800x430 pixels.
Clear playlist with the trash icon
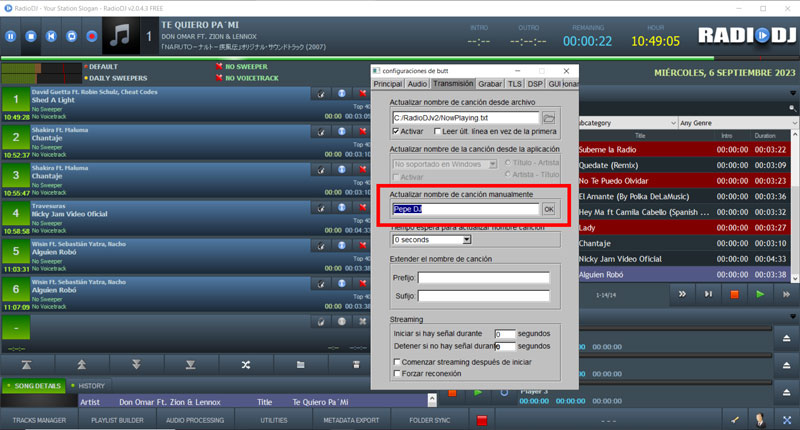click(356, 365)
